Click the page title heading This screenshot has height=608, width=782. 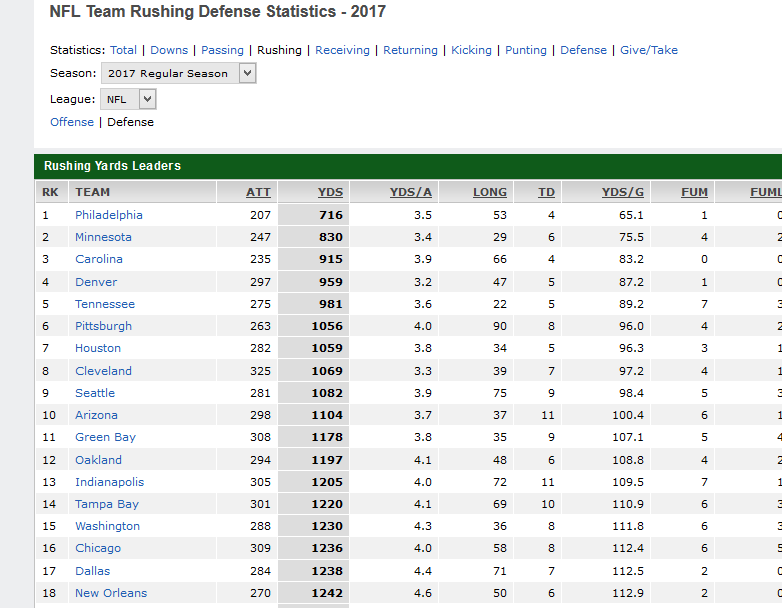point(217,11)
